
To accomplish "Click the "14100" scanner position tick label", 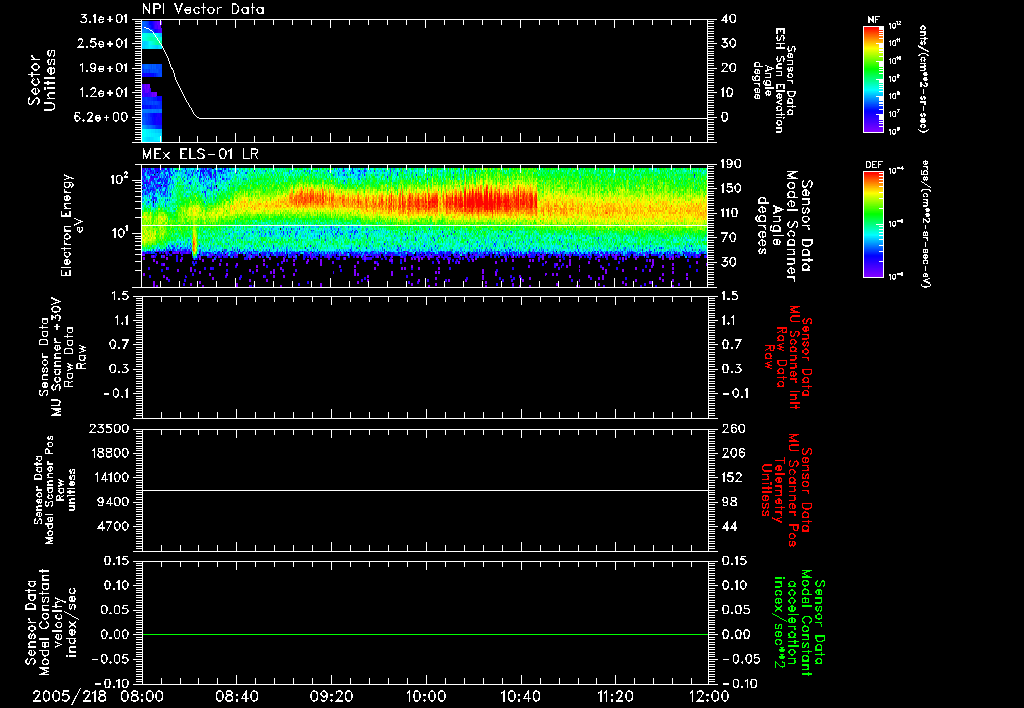I will (112, 477).
